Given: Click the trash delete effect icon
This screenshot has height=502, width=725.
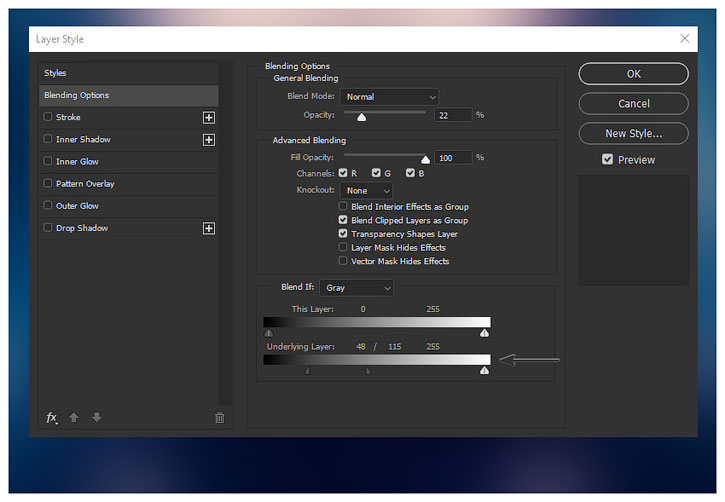Looking at the screenshot, I should click(x=220, y=417).
